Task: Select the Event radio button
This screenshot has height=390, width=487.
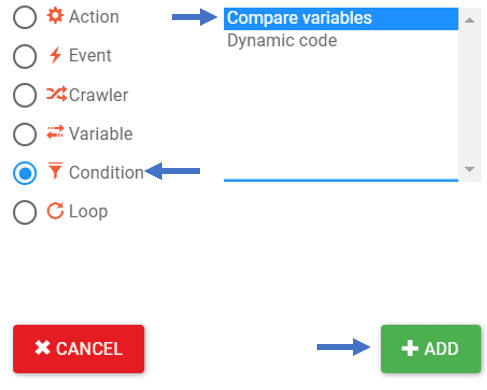Action: [25, 56]
